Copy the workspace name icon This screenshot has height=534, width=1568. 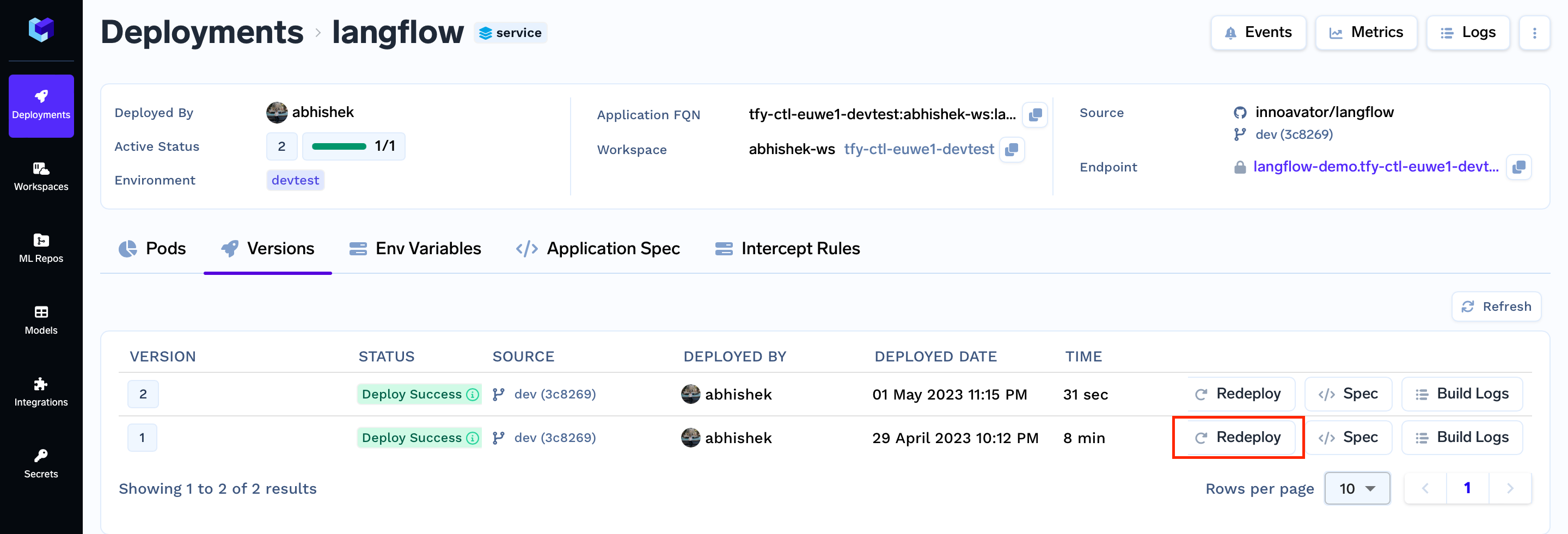pos(1012,150)
